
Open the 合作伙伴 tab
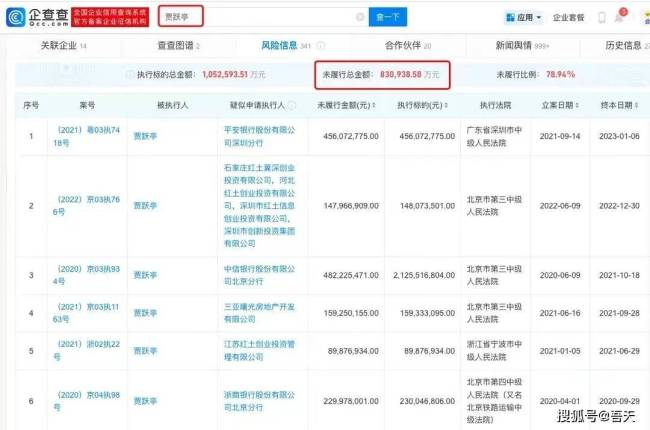pos(408,45)
